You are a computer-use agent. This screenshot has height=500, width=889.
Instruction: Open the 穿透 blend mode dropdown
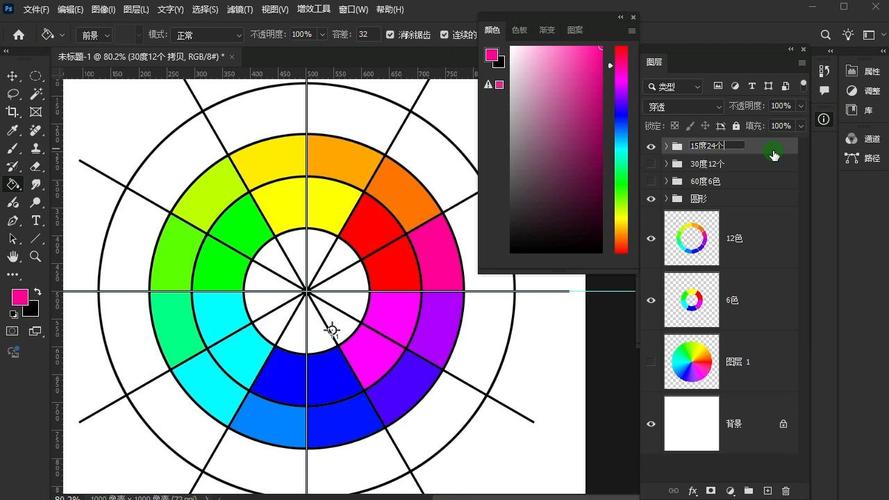point(684,107)
